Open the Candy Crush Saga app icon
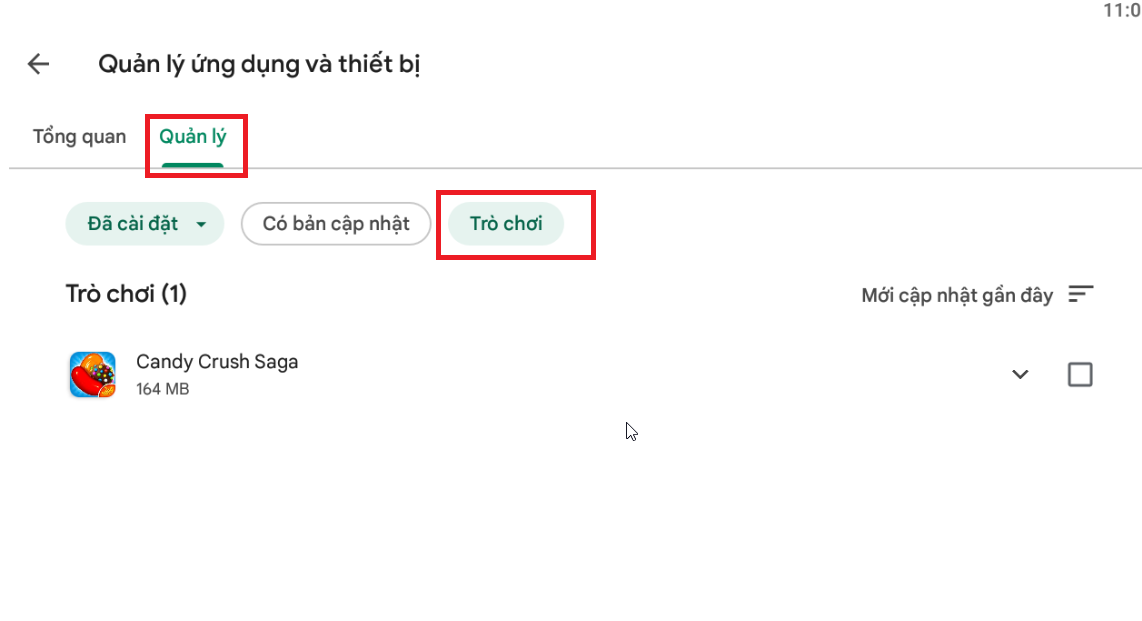Image resolution: width=1142 pixels, height=621 pixels. [92, 375]
